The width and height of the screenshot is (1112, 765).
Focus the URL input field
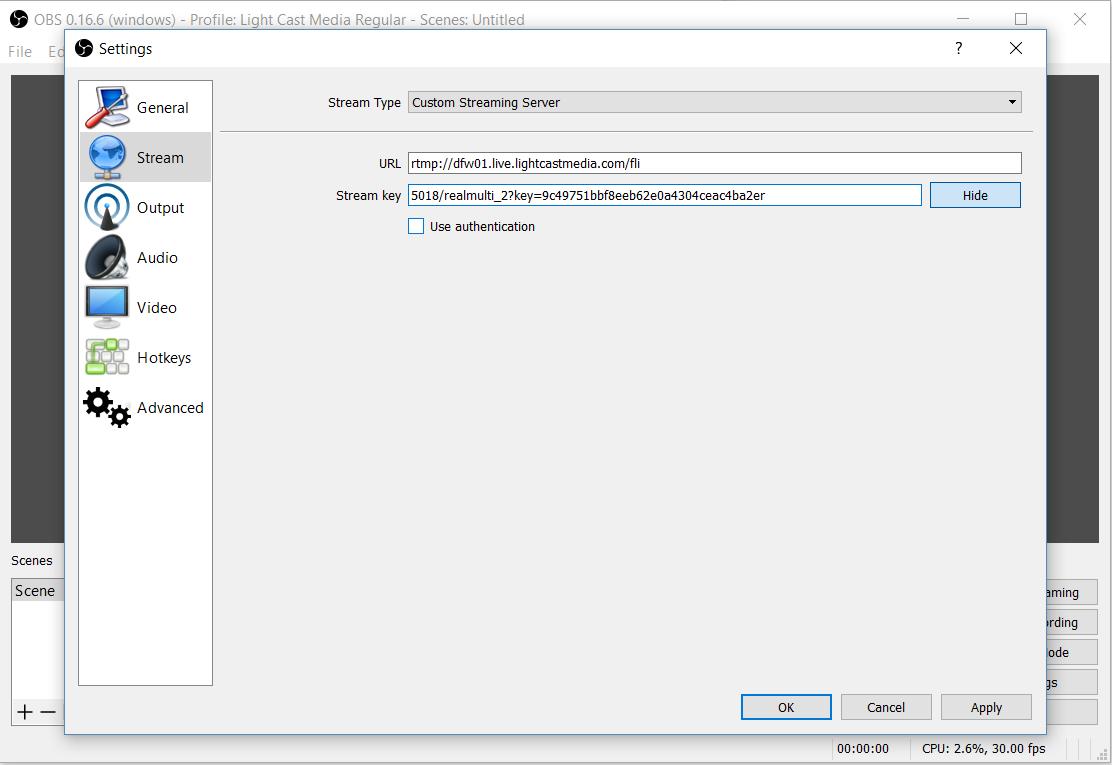tap(715, 163)
